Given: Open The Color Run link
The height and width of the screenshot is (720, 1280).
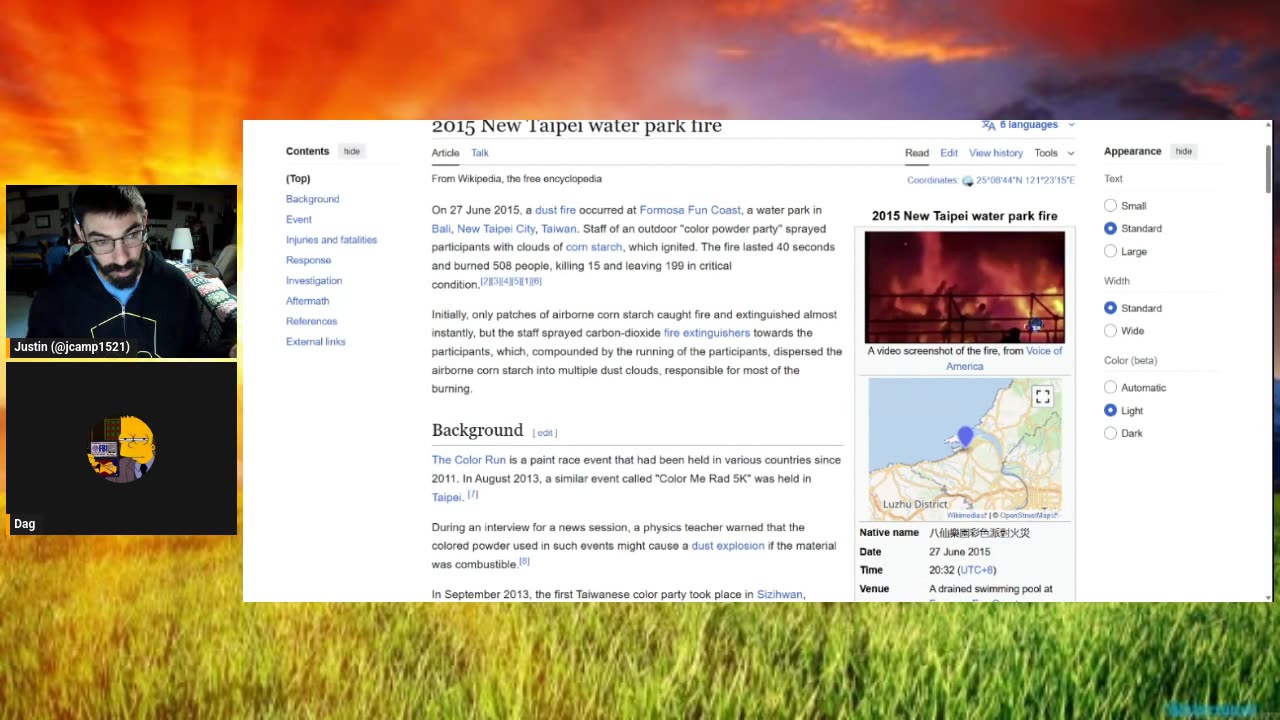Looking at the screenshot, I should click(469, 460).
